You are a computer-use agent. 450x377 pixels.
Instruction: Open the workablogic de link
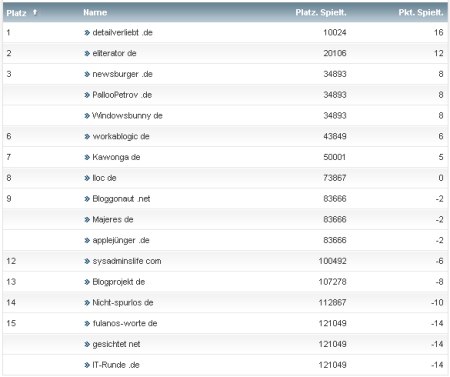click(121, 136)
